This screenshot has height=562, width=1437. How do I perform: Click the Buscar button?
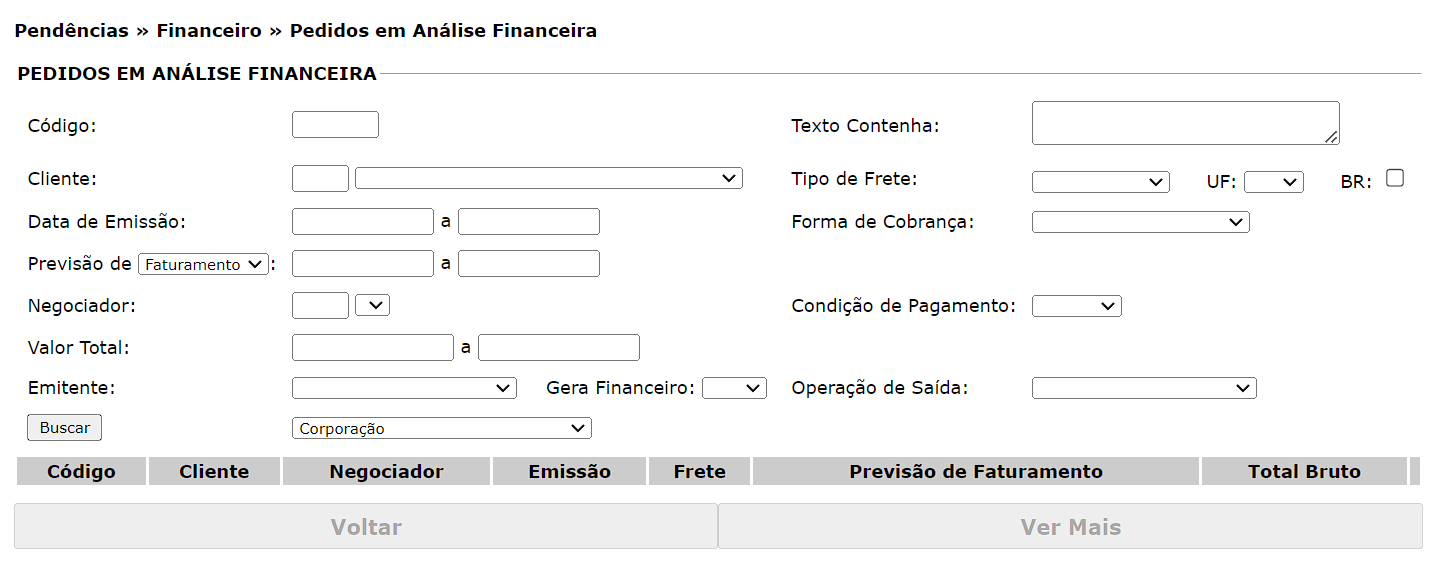tap(64, 428)
